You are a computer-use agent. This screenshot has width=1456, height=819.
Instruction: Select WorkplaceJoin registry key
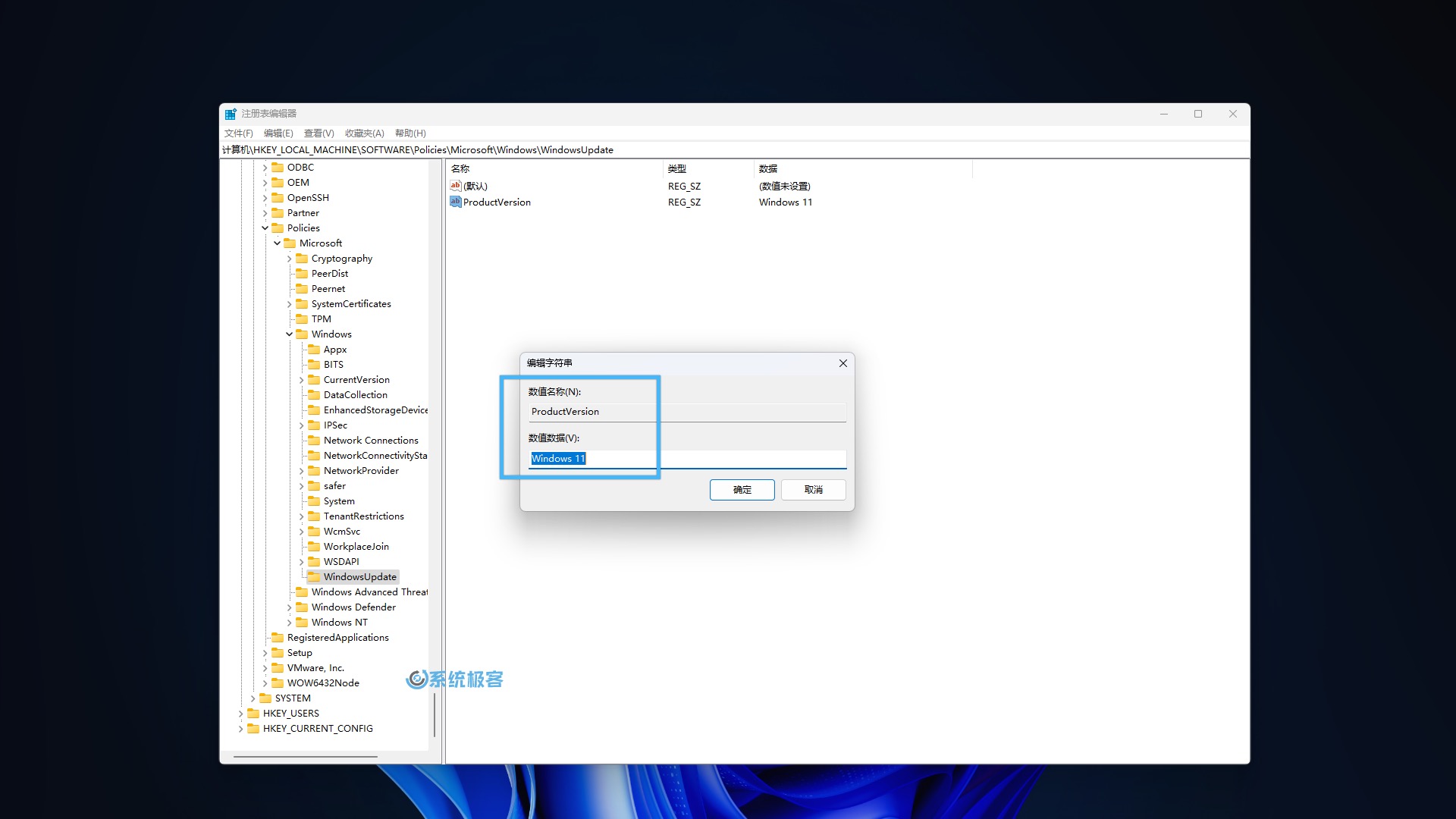[x=355, y=546]
